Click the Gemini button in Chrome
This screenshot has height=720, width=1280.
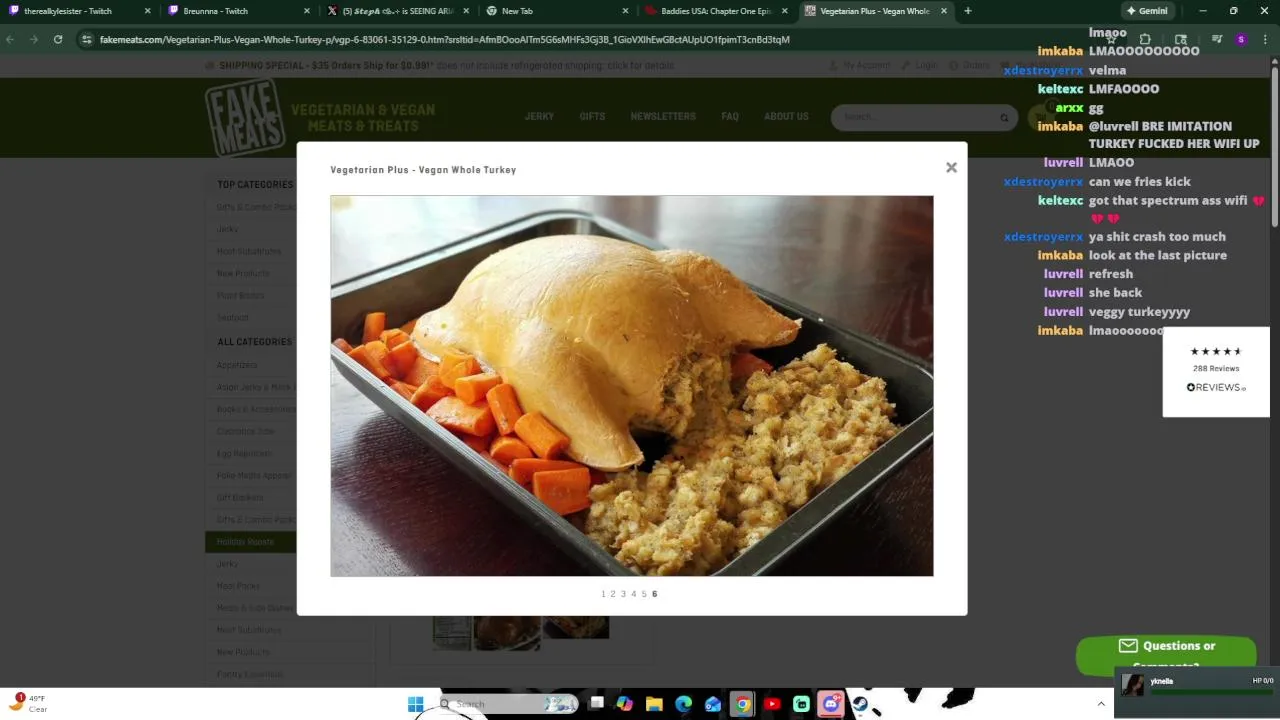(1146, 11)
